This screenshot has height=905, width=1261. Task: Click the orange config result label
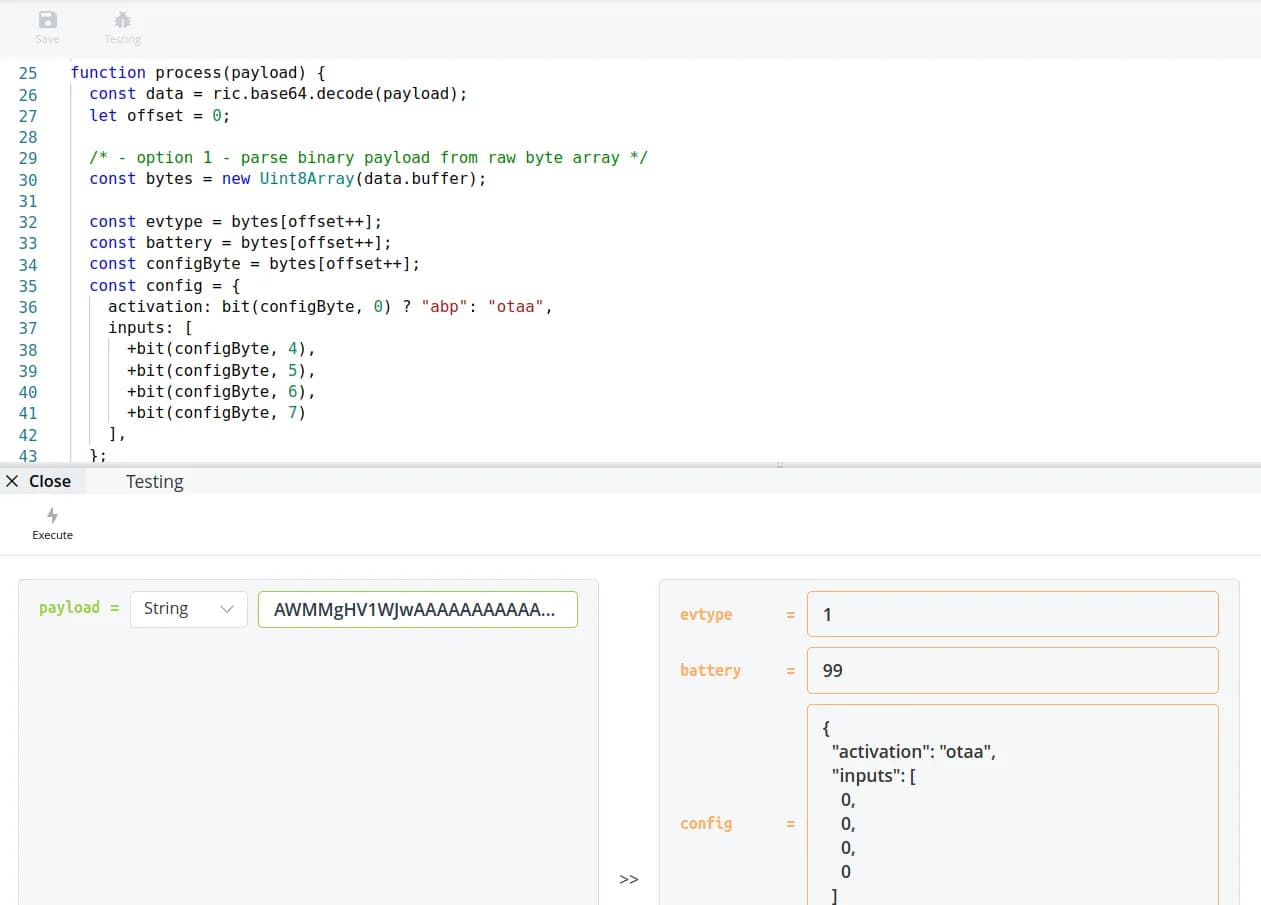click(706, 824)
